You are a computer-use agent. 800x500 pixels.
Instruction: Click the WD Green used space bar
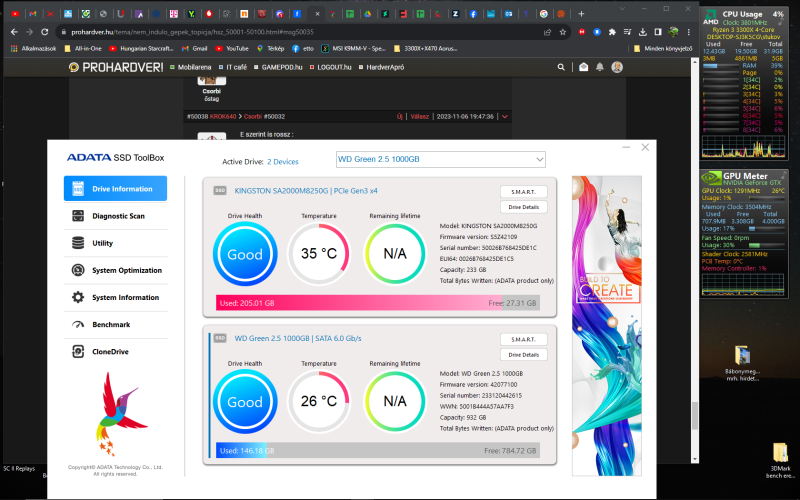tap(378, 451)
